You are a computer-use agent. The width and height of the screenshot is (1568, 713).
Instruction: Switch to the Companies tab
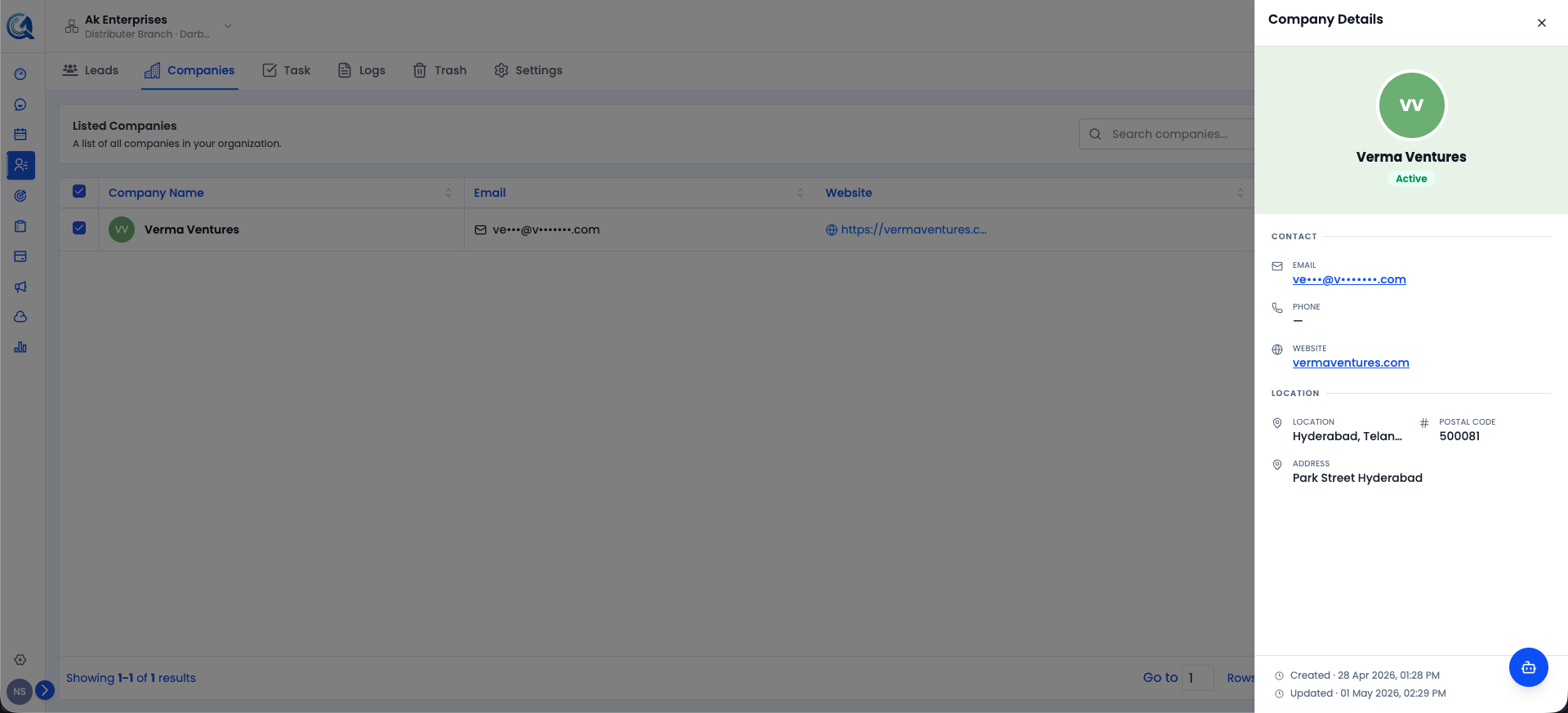(x=189, y=70)
